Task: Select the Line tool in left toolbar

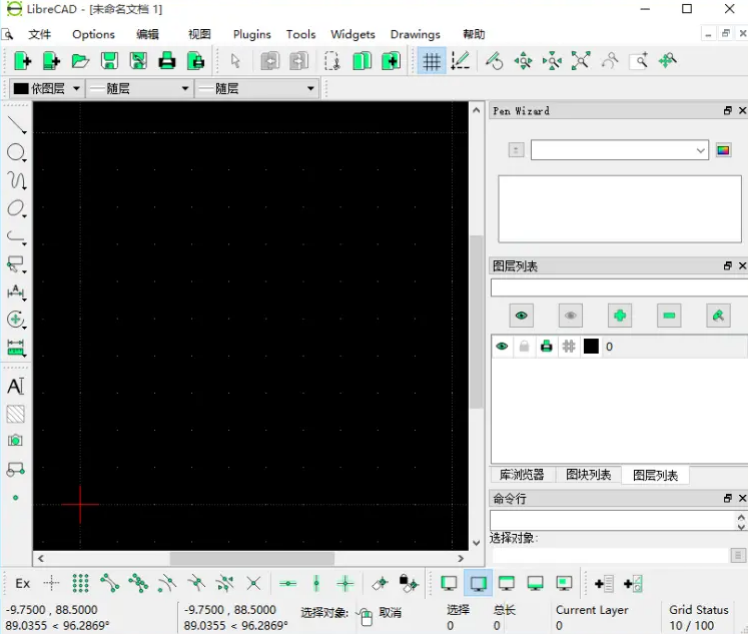Action: (16, 125)
